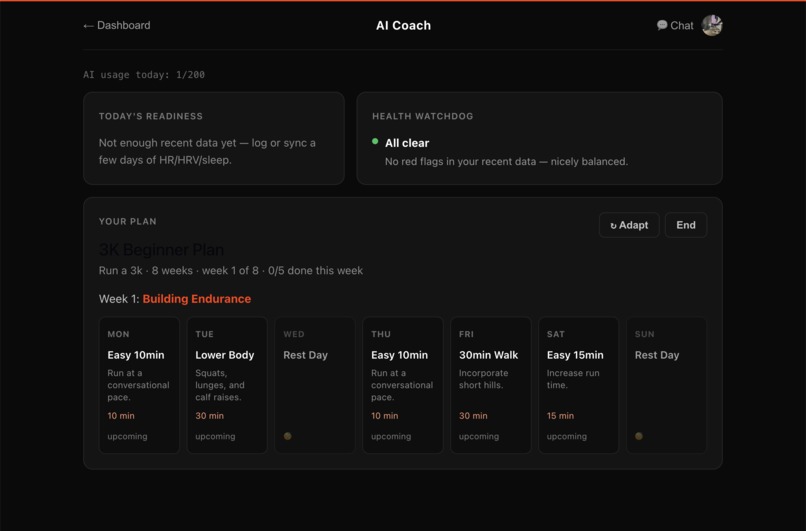The height and width of the screenshot is (531, 806).
Task: Click the green All clear status dot
Action: (375, 141)
